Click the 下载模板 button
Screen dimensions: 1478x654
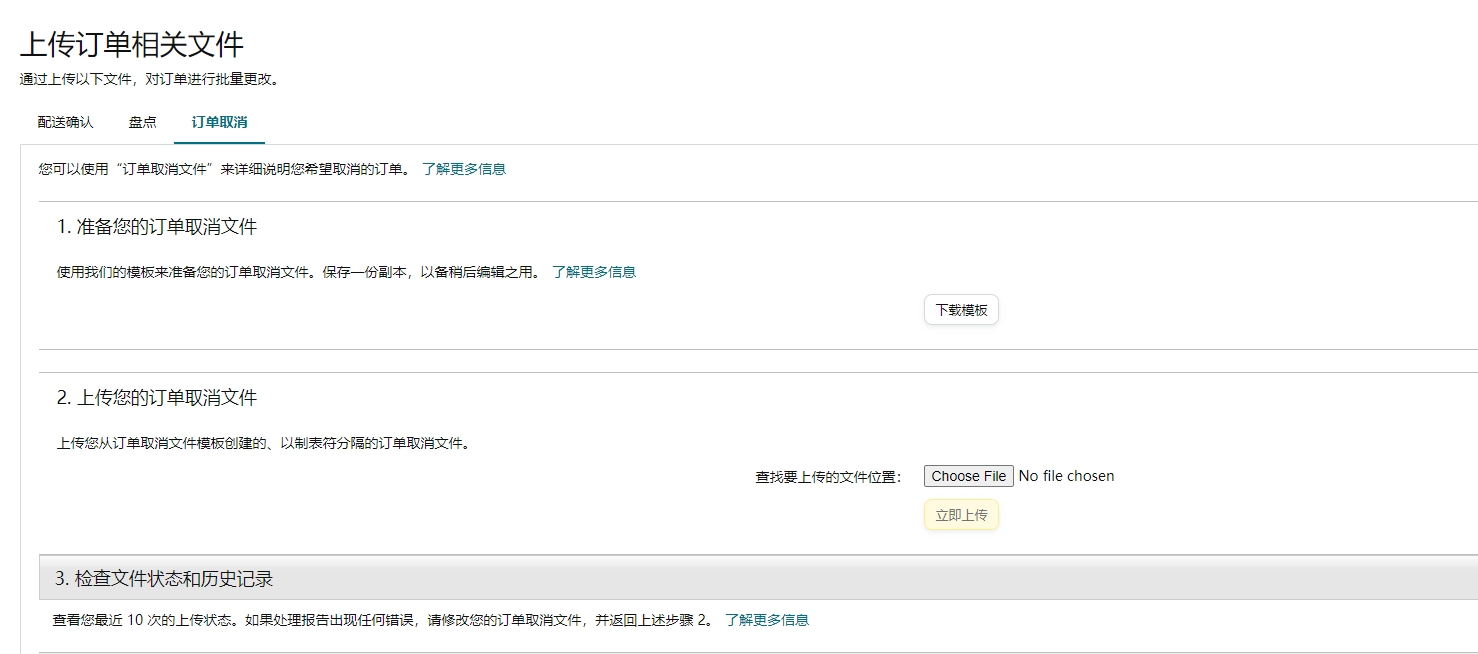pyautogui.click(x=961, y=310)
